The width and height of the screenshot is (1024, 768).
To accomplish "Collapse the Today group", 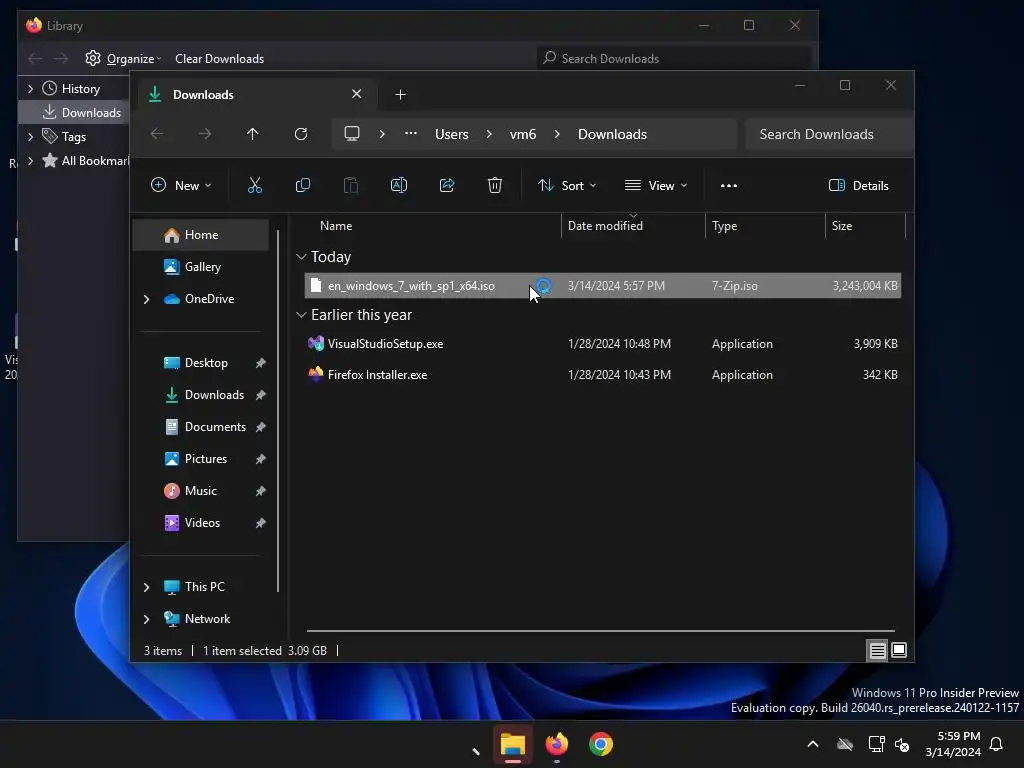I will coord(301,257).
